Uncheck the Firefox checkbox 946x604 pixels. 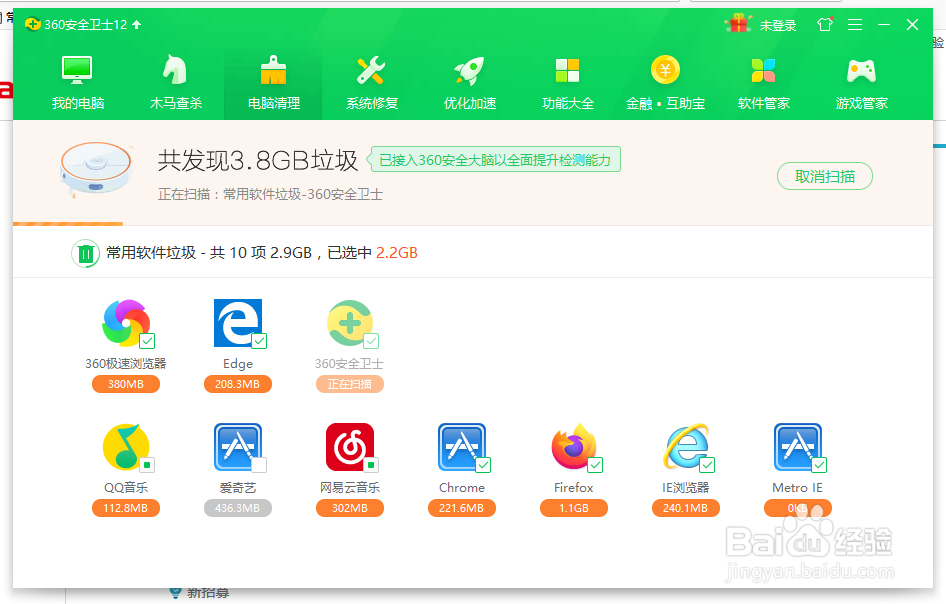(595, 465)
